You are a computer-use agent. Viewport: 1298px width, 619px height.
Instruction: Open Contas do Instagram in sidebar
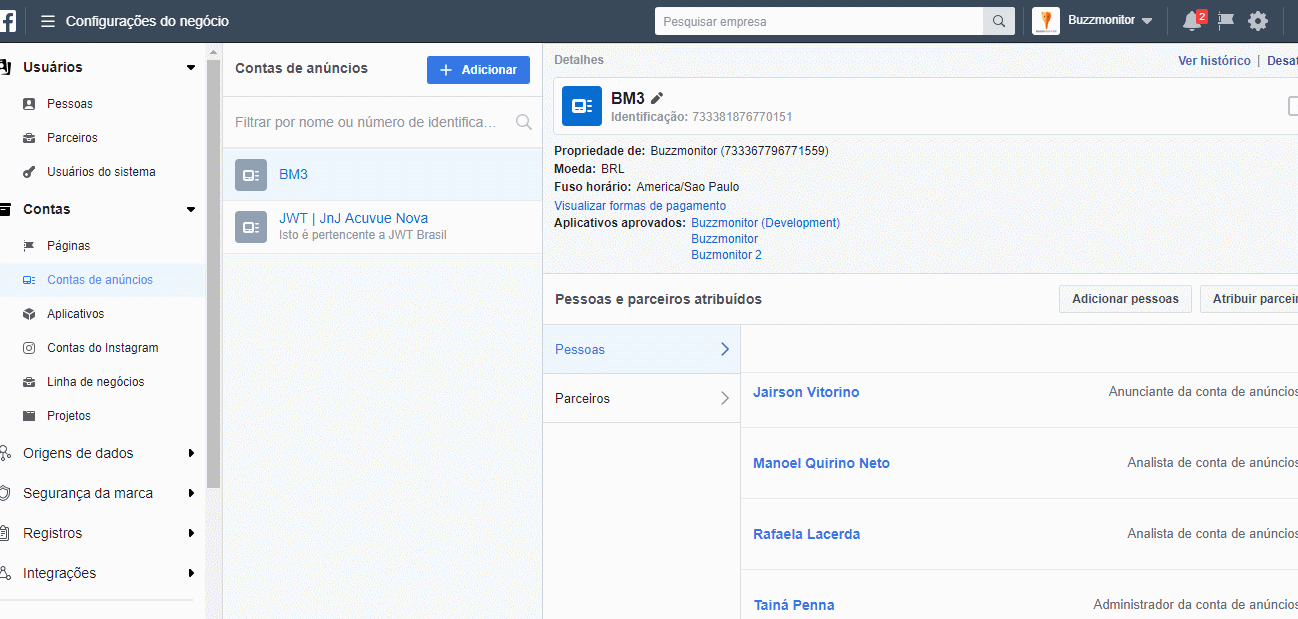[102, 348]
